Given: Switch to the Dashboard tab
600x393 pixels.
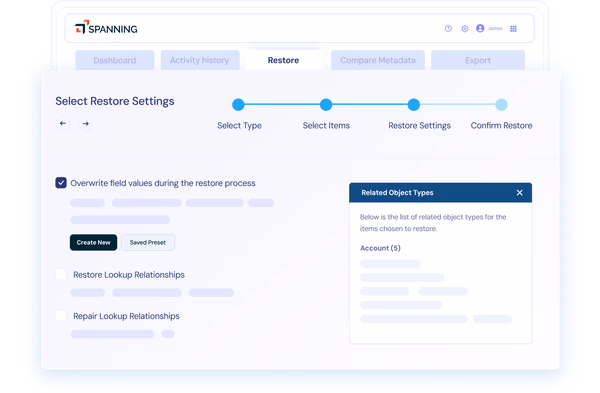Looking at the screenshot, I should click(x=115, y=60).
